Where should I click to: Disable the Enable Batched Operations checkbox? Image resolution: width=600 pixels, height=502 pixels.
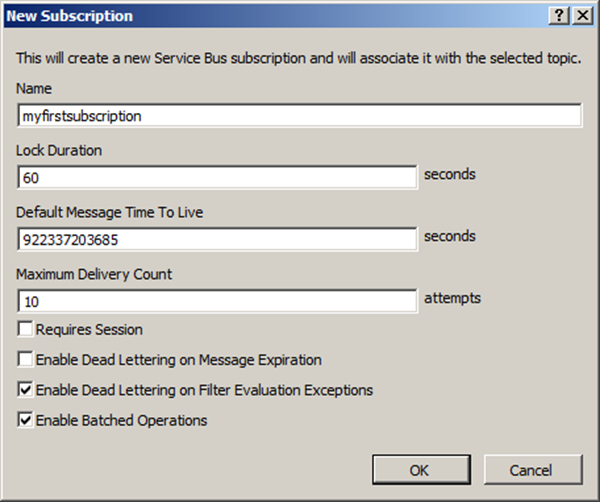click(x=25, y=421)
